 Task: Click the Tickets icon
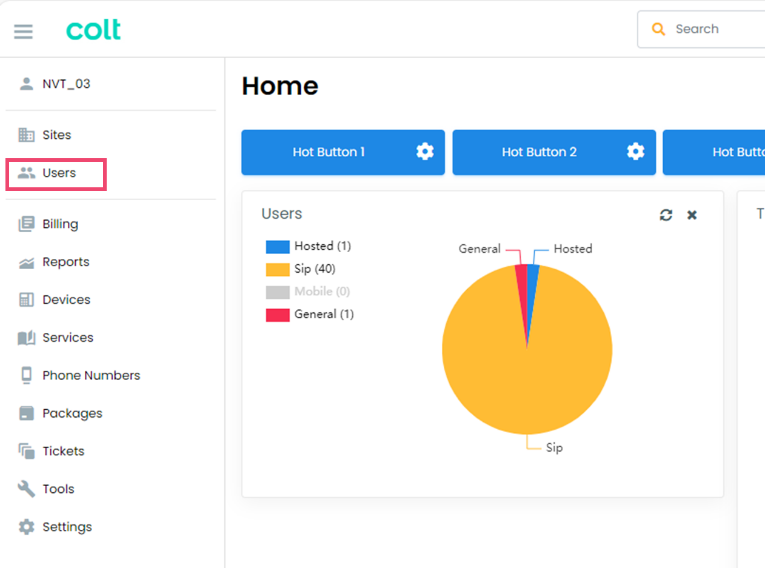click(x=26, y=451)
